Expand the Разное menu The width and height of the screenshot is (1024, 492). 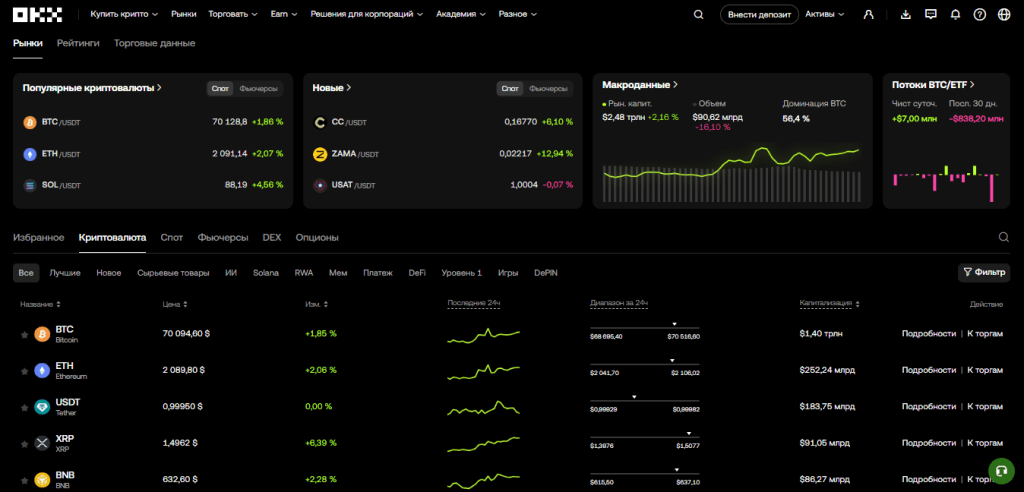518,14
